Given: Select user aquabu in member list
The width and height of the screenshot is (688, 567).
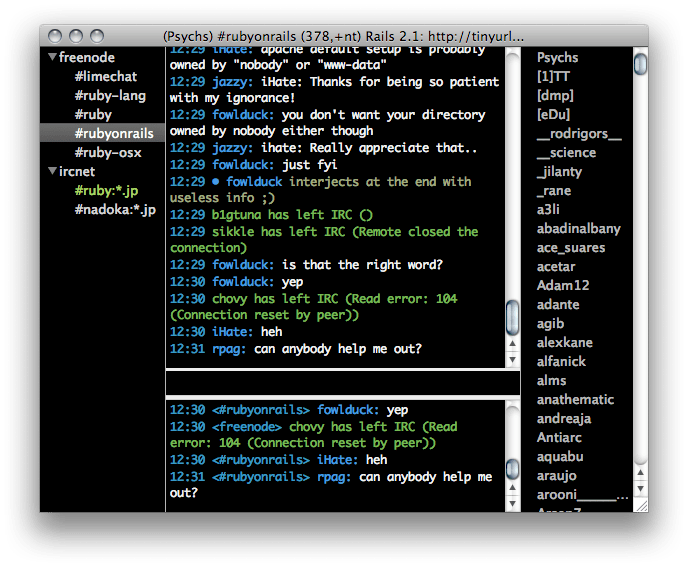Looking at the screenshot, I should click(x=560, y=457).
